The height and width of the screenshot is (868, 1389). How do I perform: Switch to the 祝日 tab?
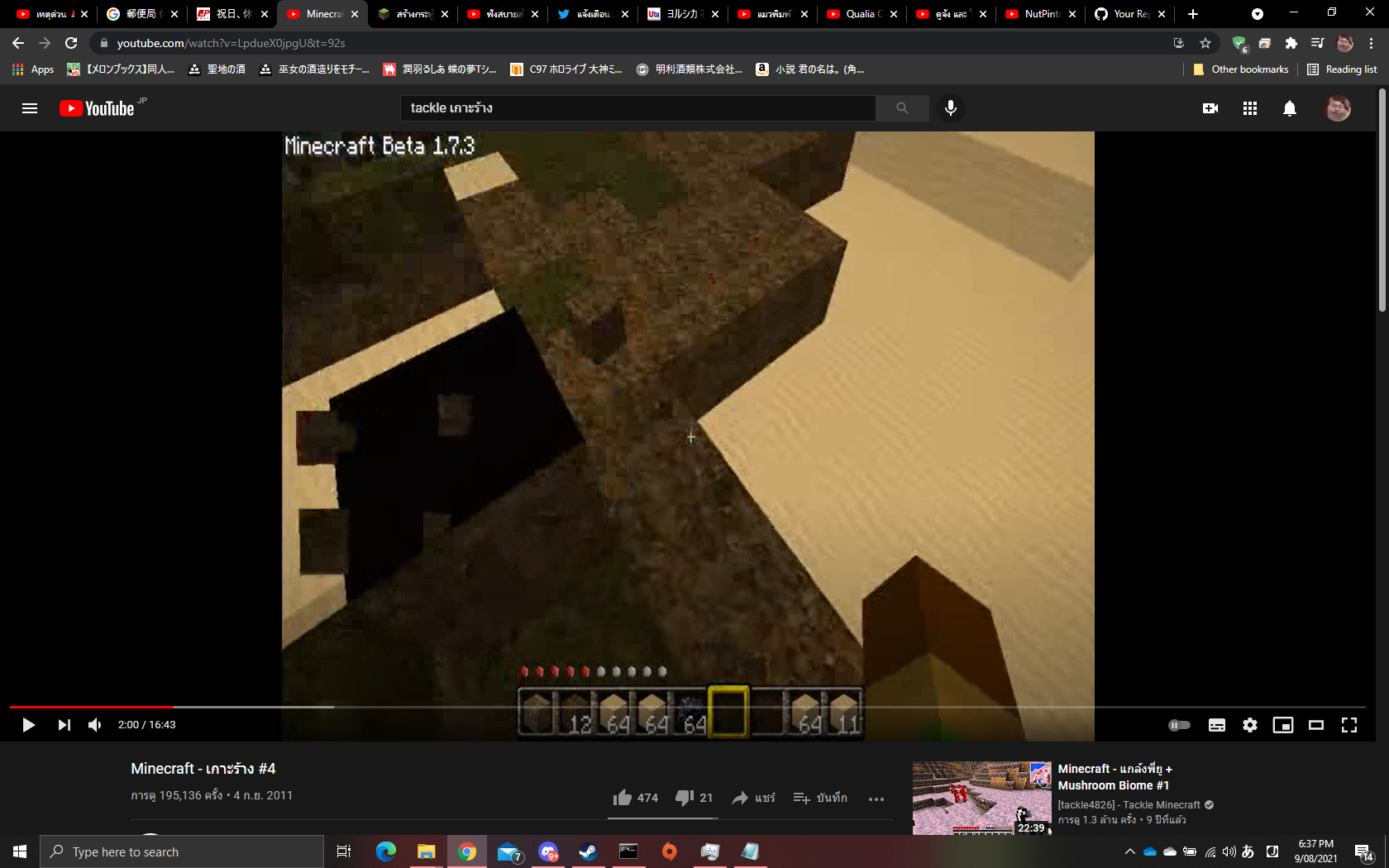(x=232, y=14)
